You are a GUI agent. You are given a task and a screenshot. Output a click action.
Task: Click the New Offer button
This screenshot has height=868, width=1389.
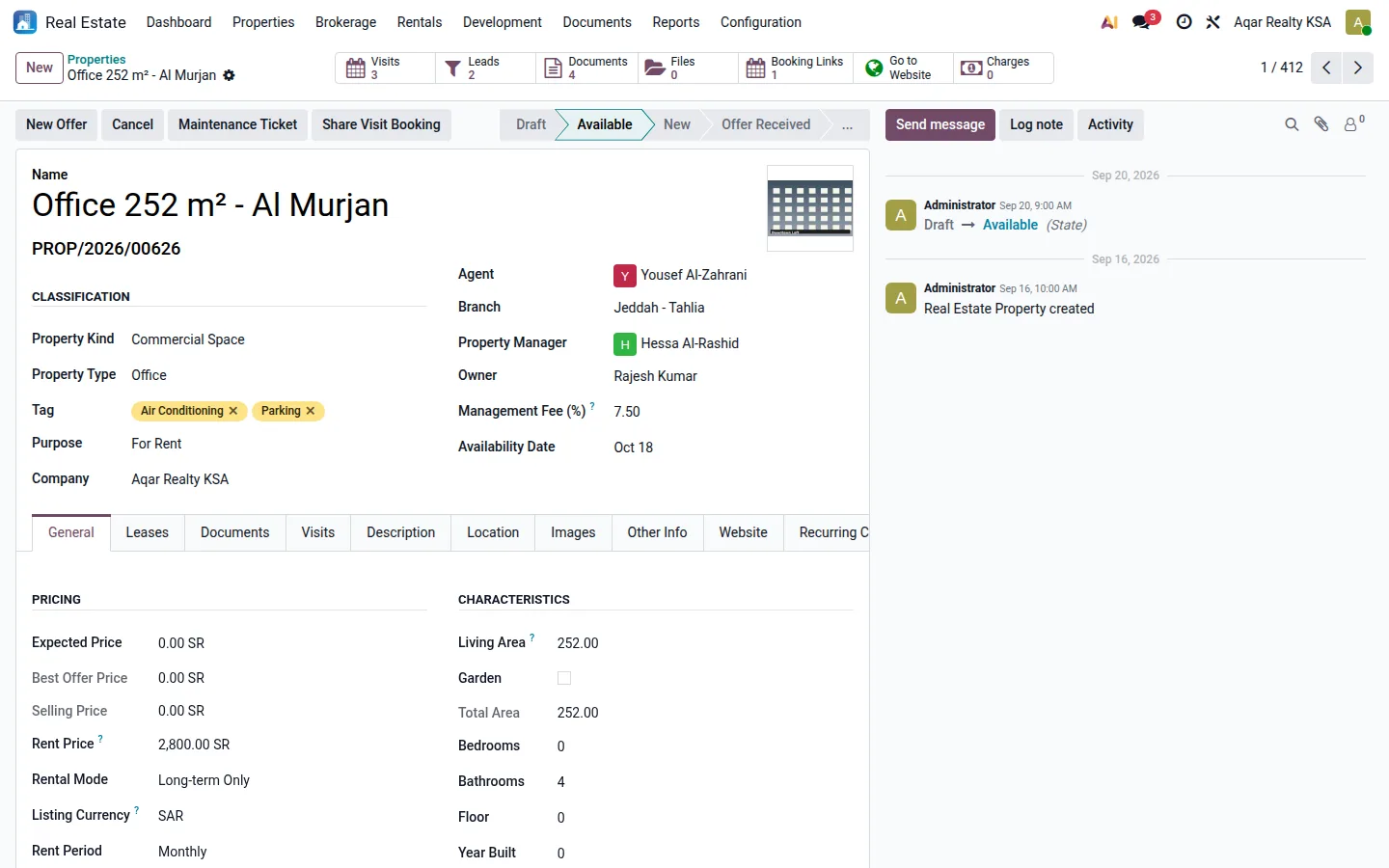(57, 124)
